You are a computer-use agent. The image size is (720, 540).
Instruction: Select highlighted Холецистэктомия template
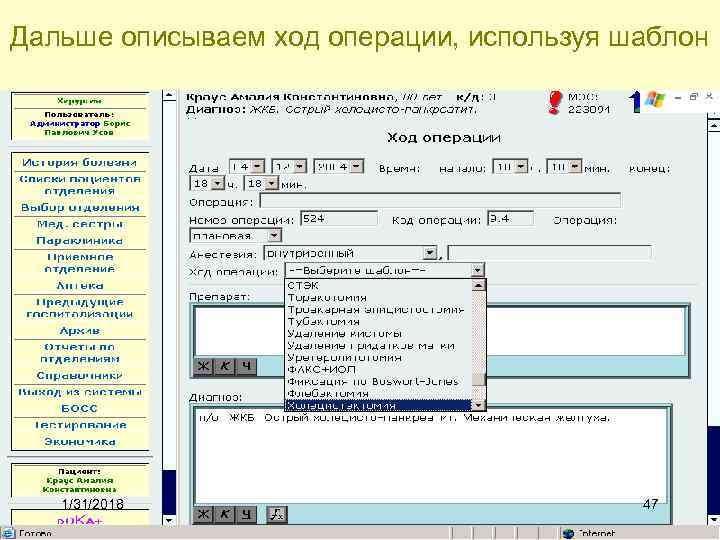point(379,405)
